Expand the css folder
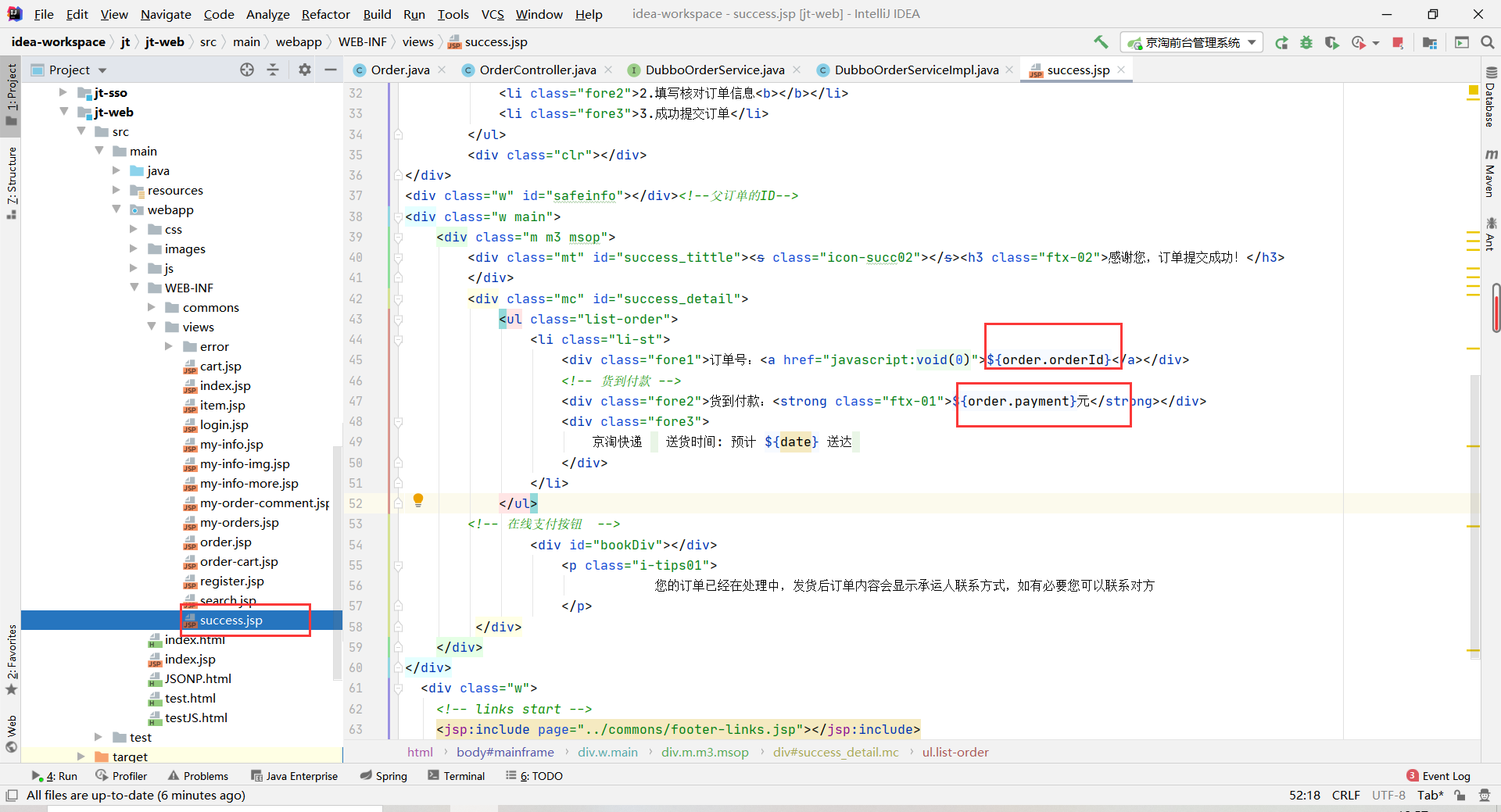1501x812 pixels. [133, 229]
